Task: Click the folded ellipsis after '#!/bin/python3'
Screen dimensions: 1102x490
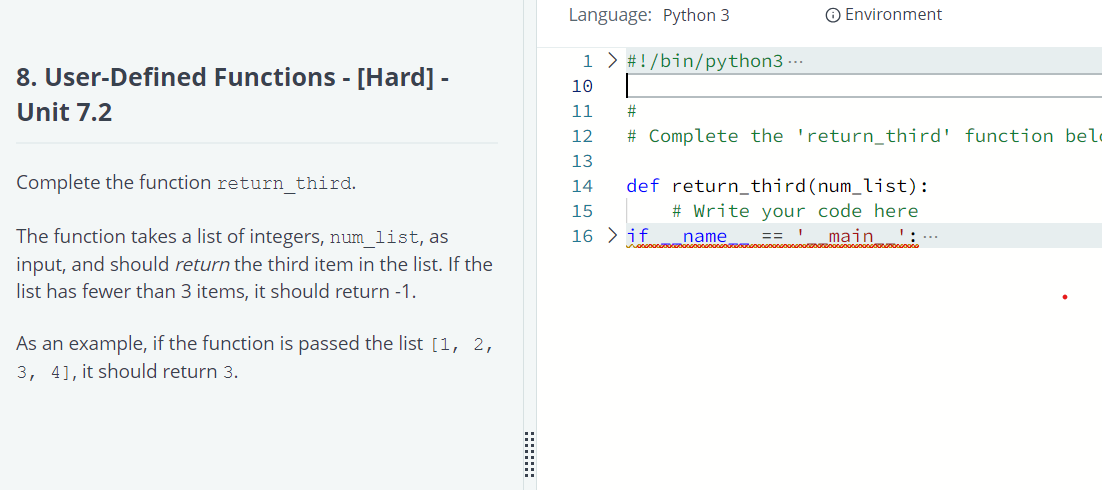Action: [x=794, y=61]
